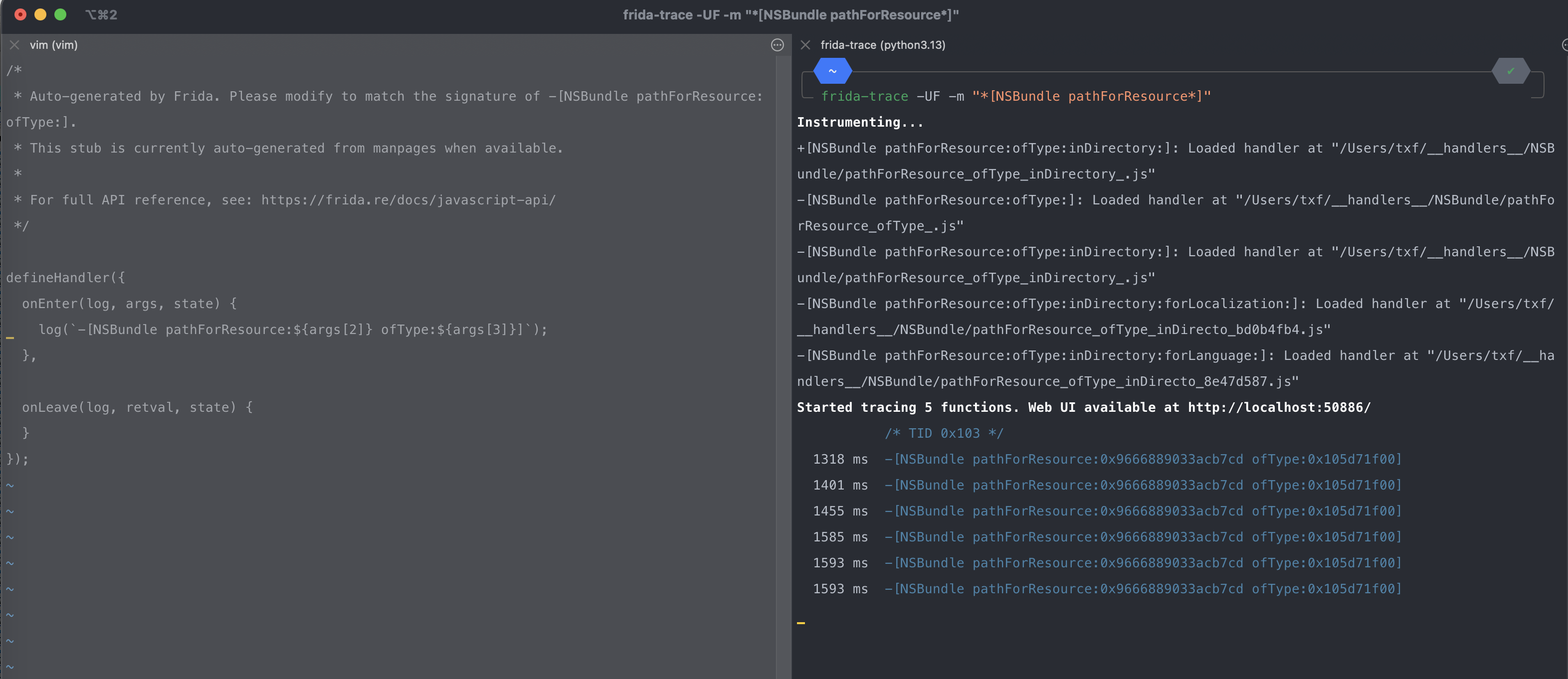Click 'Started tracing 5 functions' text
The width and height of the screenshot is (1568, 679).
[x=908, y=408]
